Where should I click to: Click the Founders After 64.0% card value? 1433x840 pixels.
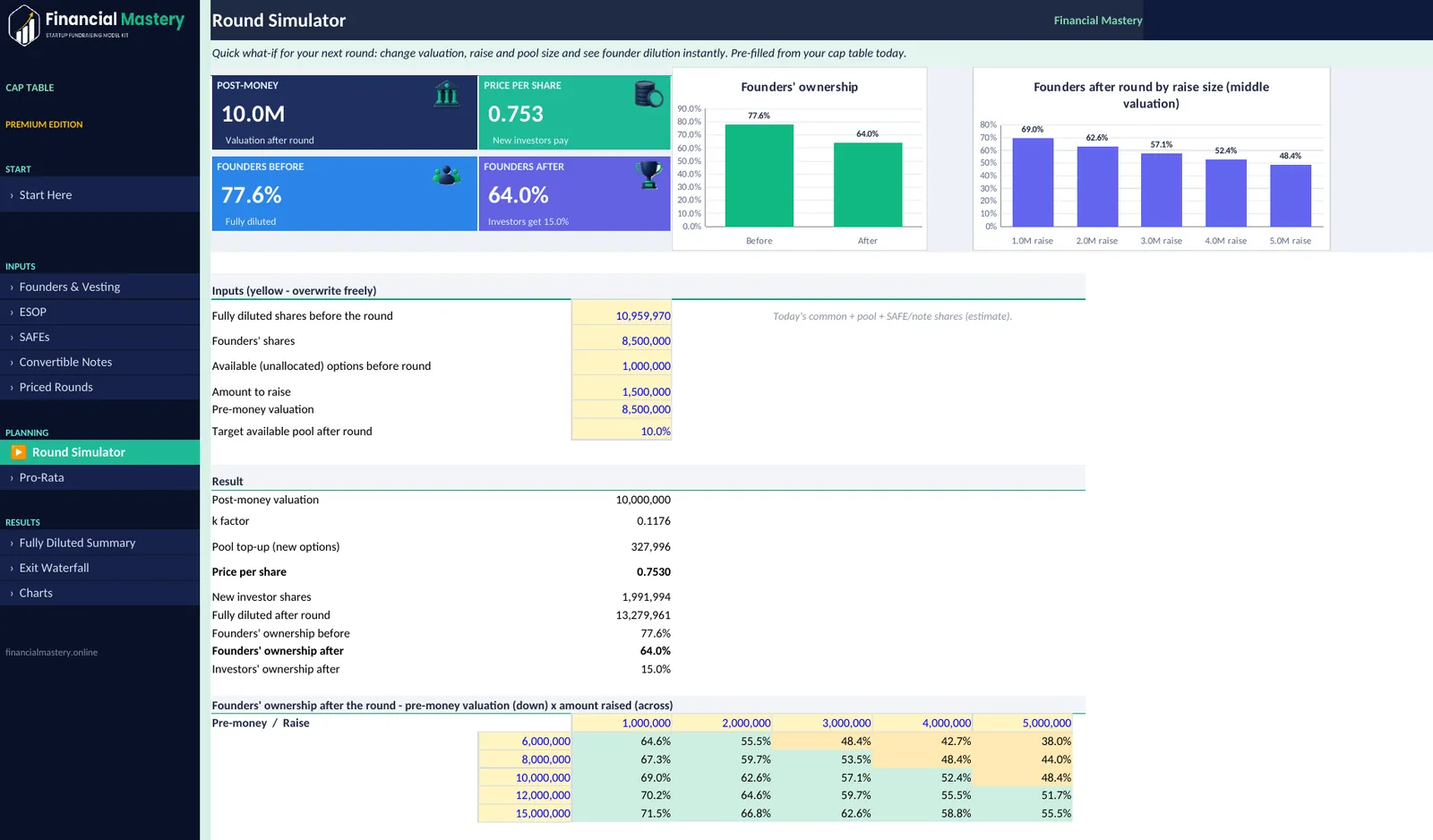coord(519,194)
